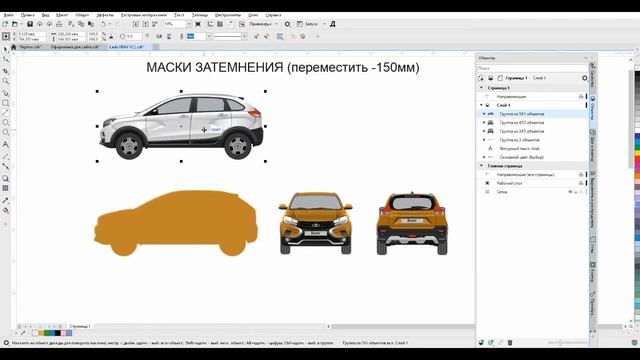640x360 pixels.
Task: Click the search field in Objects panel
Action: 532,68
